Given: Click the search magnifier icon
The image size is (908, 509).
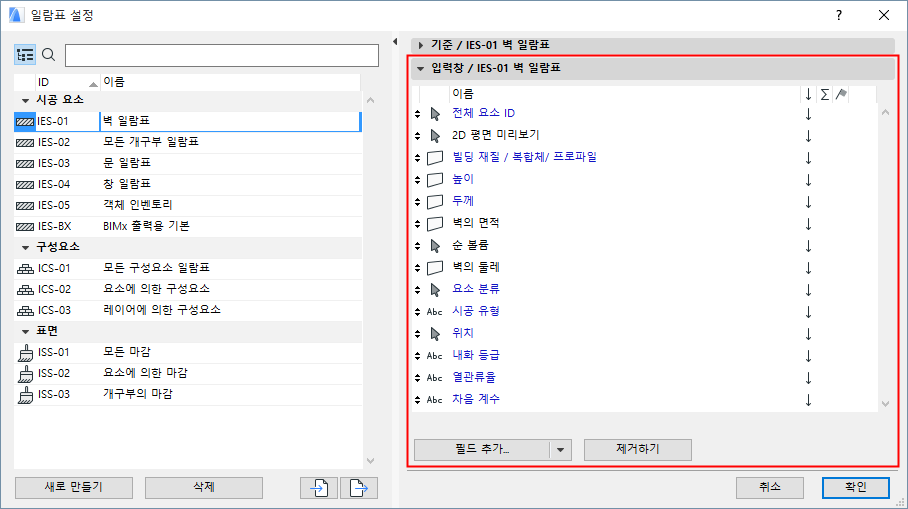Looking at the screenshot, I should point(49,55).
